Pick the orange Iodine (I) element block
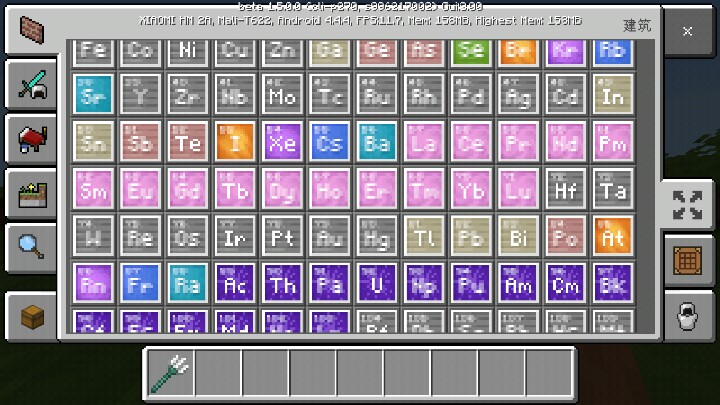Viewport: 720px width, 405px height. pos(235,141)
